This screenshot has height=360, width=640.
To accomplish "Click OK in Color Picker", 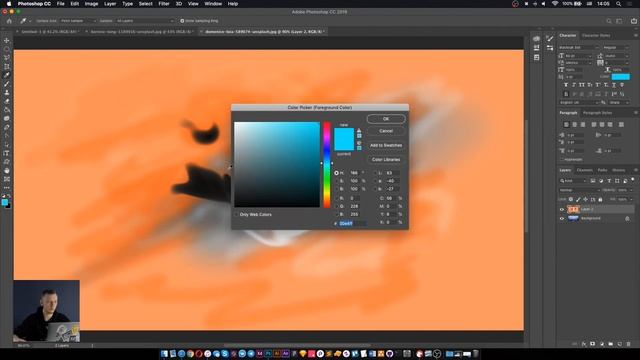I will coord(386,119).
